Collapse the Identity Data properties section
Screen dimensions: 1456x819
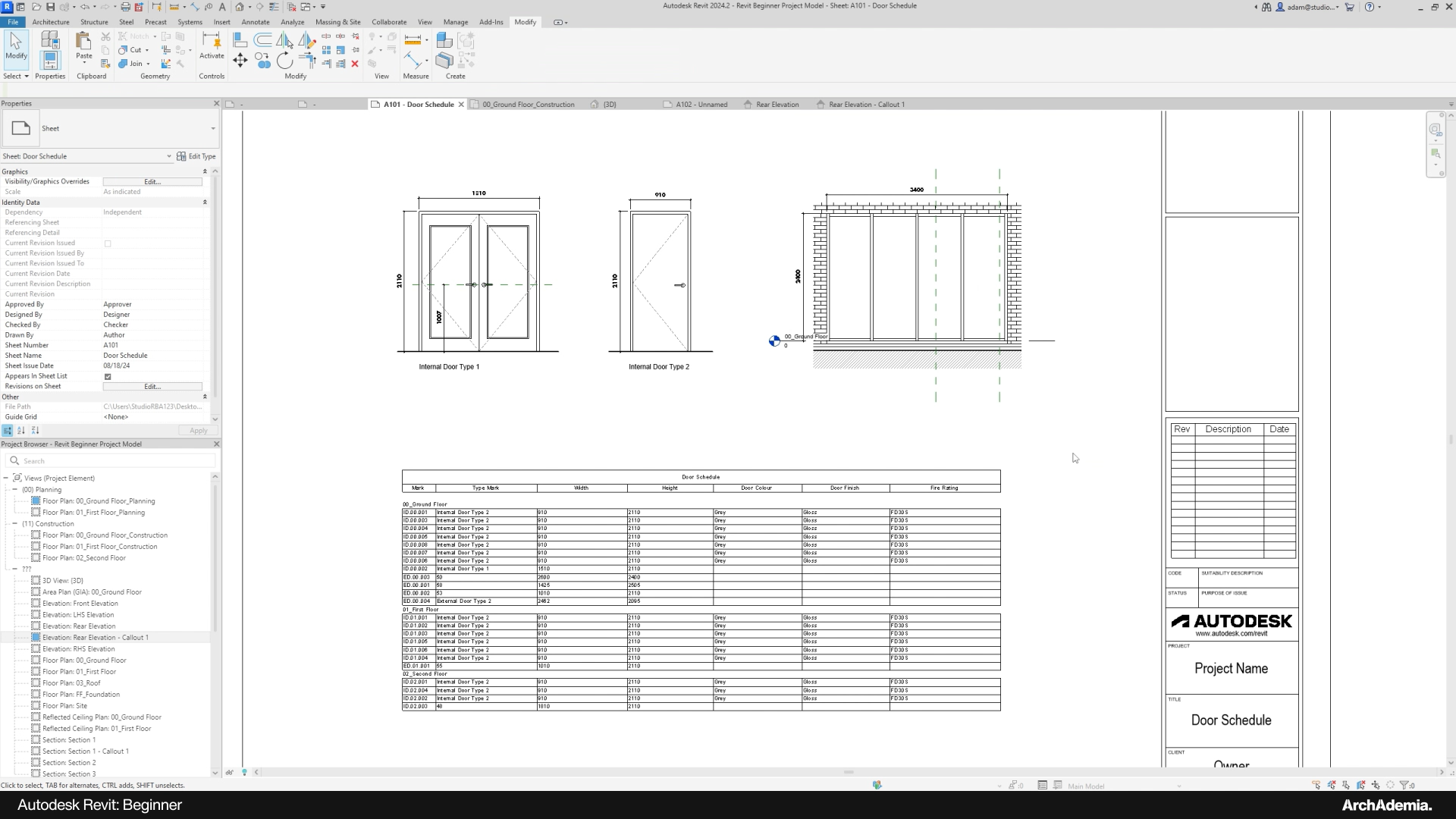click(x=205, y=202)
